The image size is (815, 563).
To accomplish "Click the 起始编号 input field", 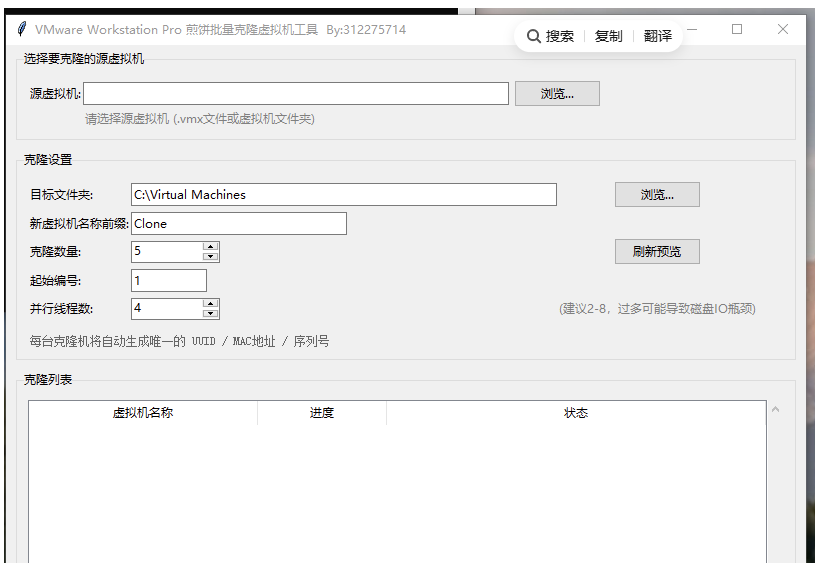I will 168,281.
